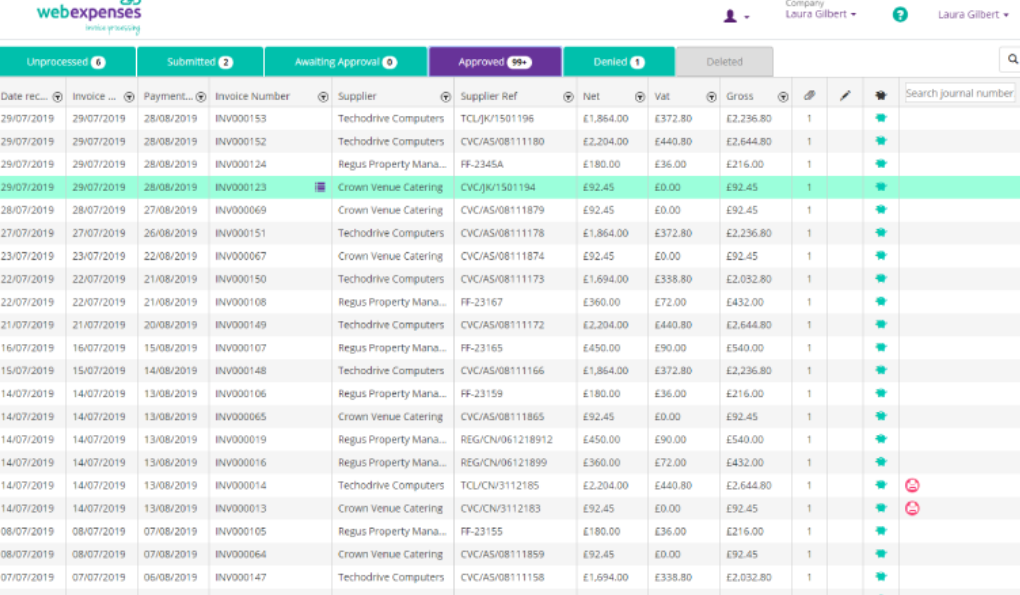The width and height of the screenshot is (1020, 595).
Task: Open the Vat column filter dropdown
Action: coord(711,97)
